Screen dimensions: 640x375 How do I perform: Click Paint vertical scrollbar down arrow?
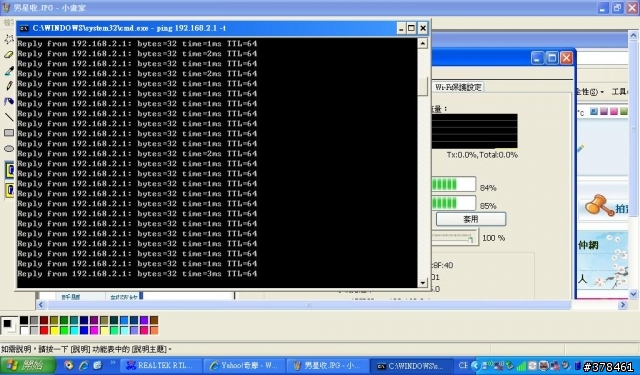click(633, 293)
